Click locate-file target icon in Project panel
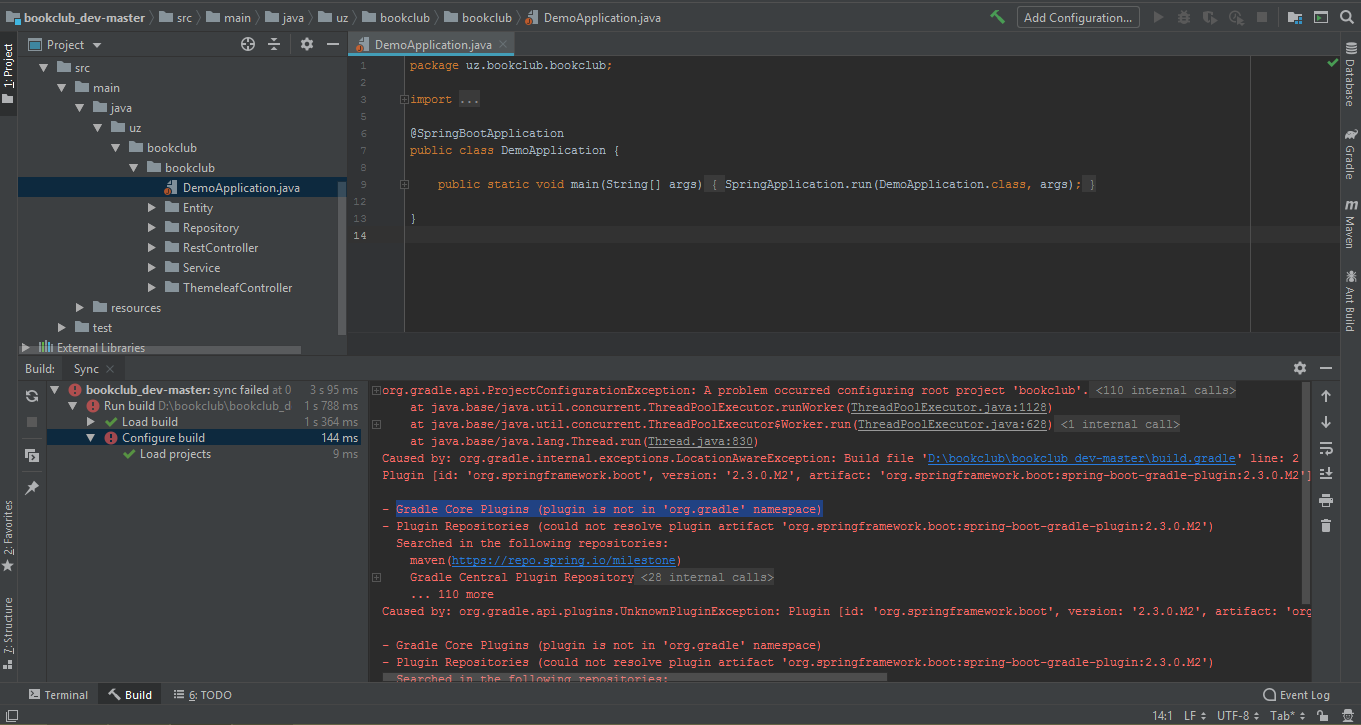Screen dimensions: 1361x725 coord(248,44)
